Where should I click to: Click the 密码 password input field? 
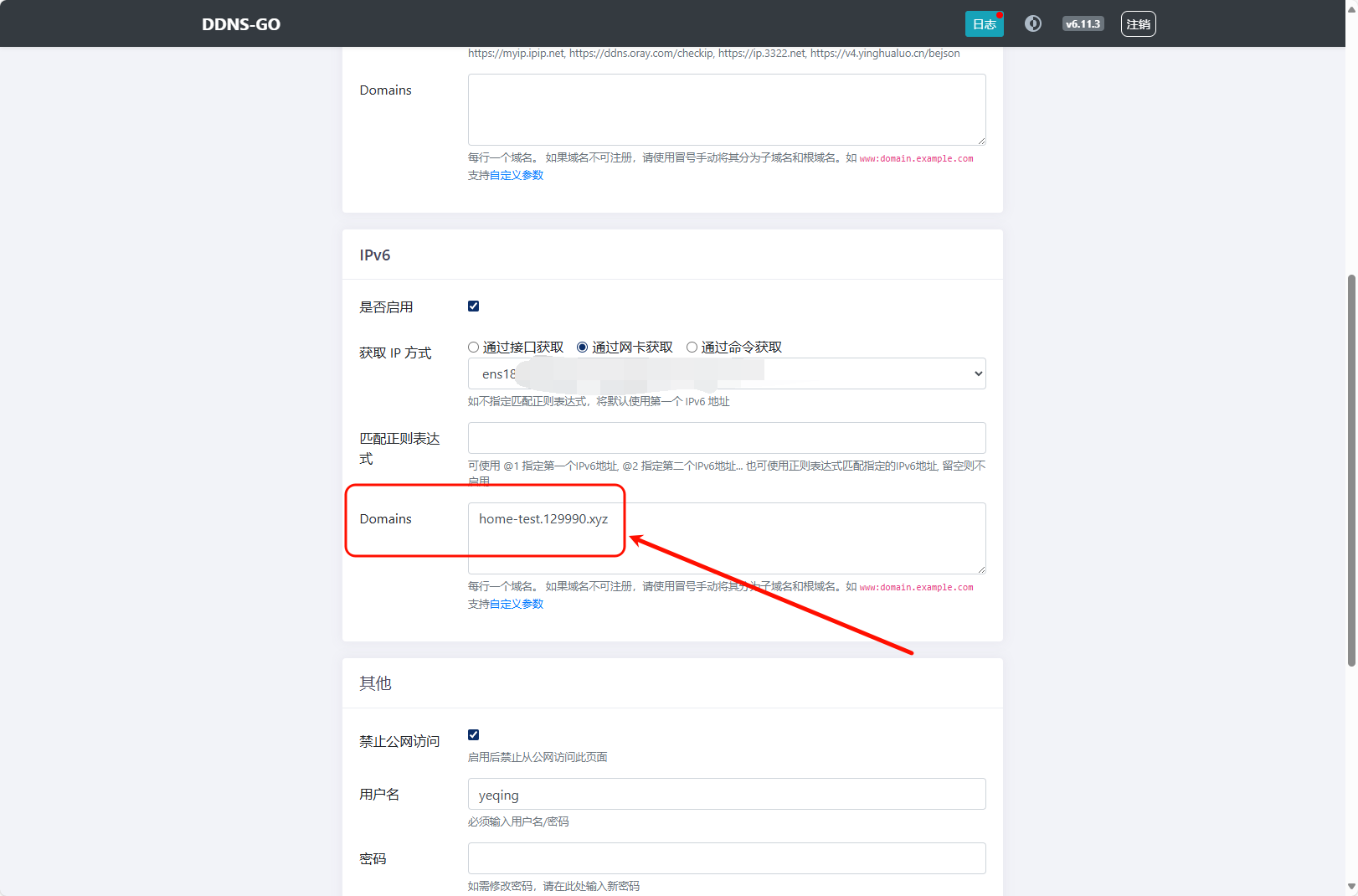point(726,858)
